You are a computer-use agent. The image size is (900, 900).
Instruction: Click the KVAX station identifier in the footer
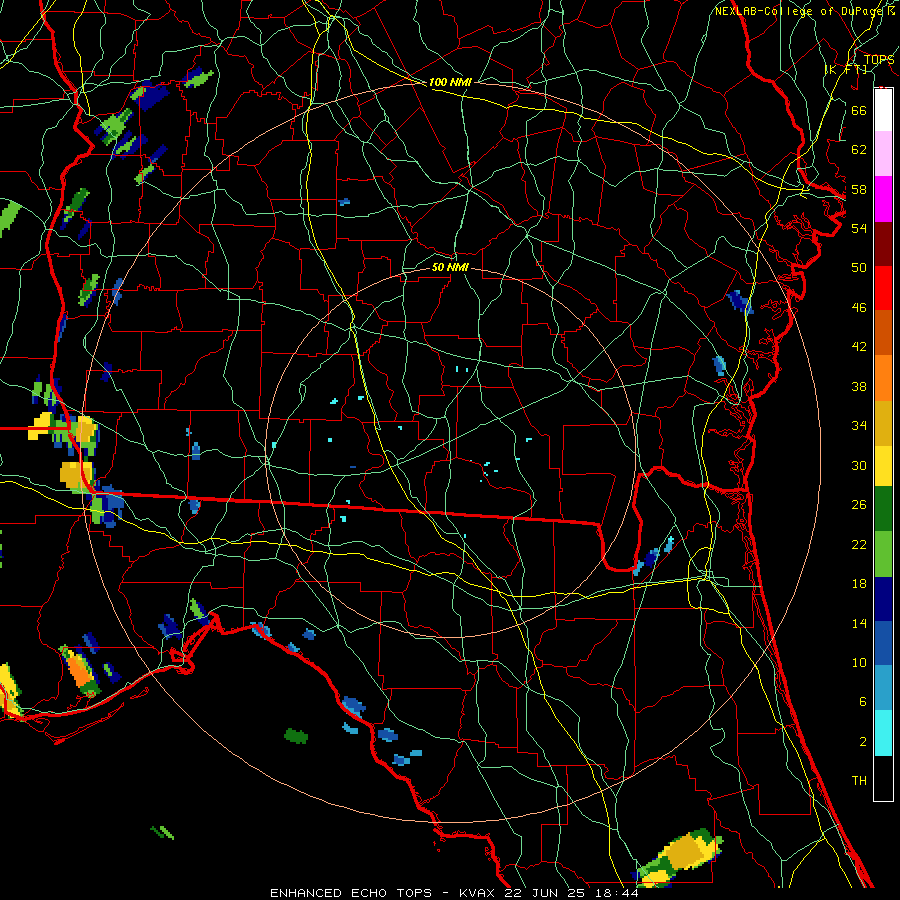pos(476,893)
